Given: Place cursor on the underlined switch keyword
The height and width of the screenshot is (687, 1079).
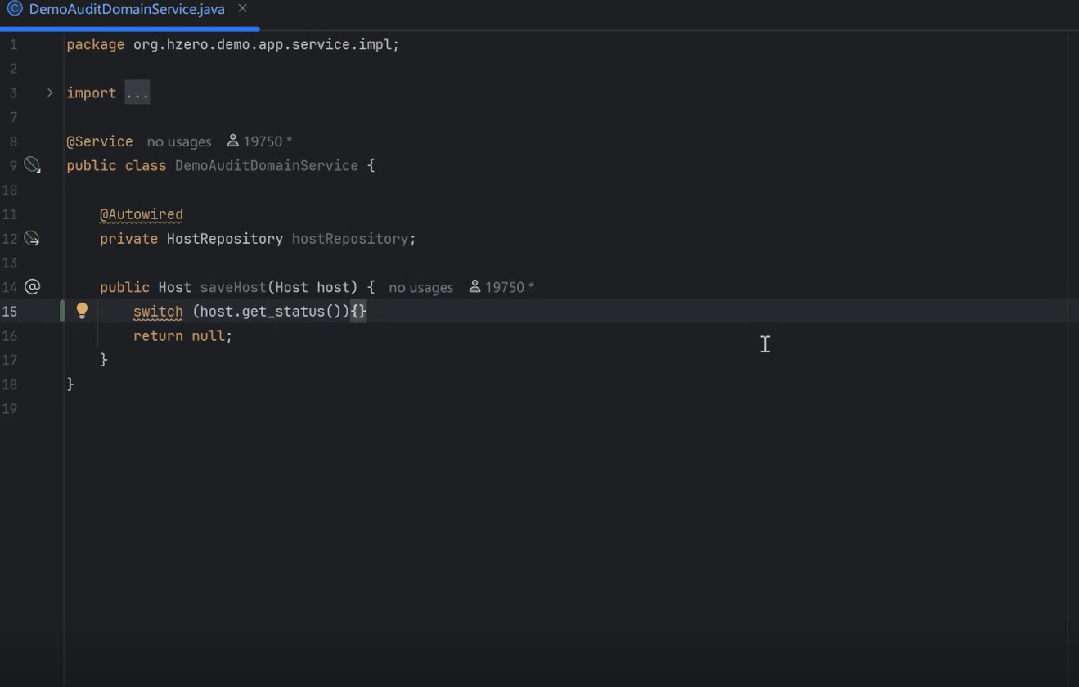Looking at the screenshot, I should coord(158,312).
